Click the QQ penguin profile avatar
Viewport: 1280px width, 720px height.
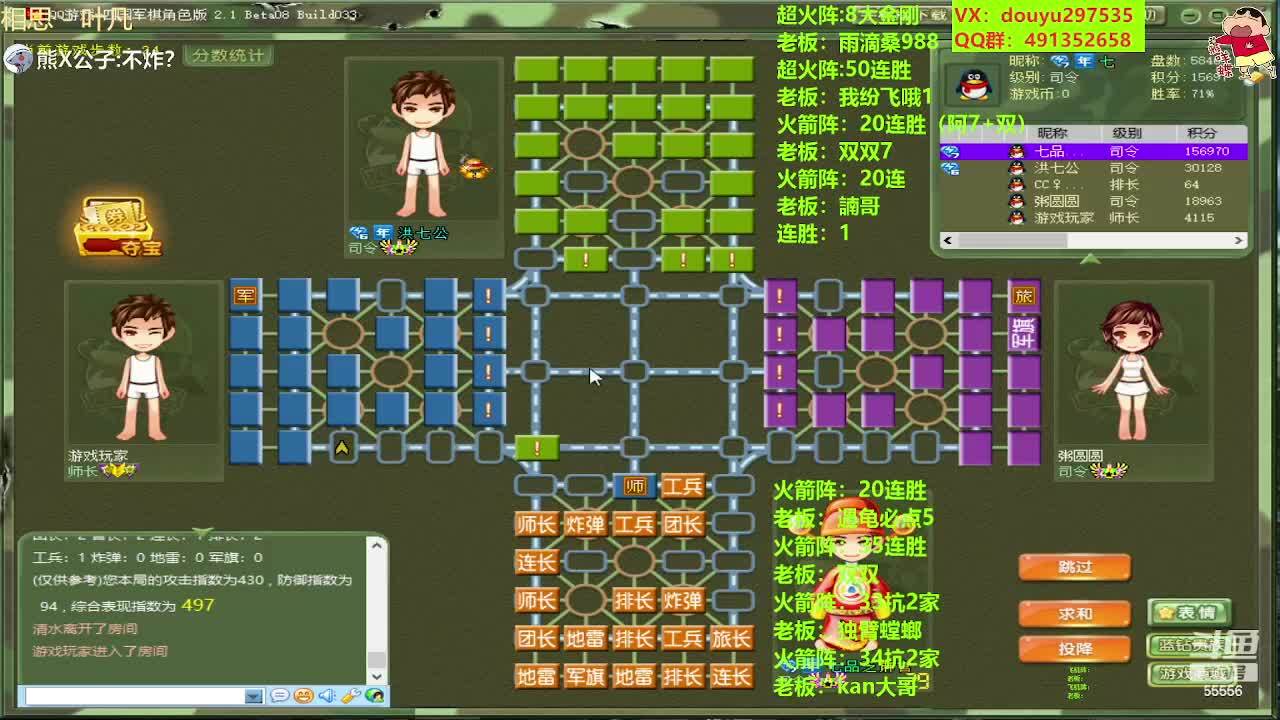coord(973,85)
